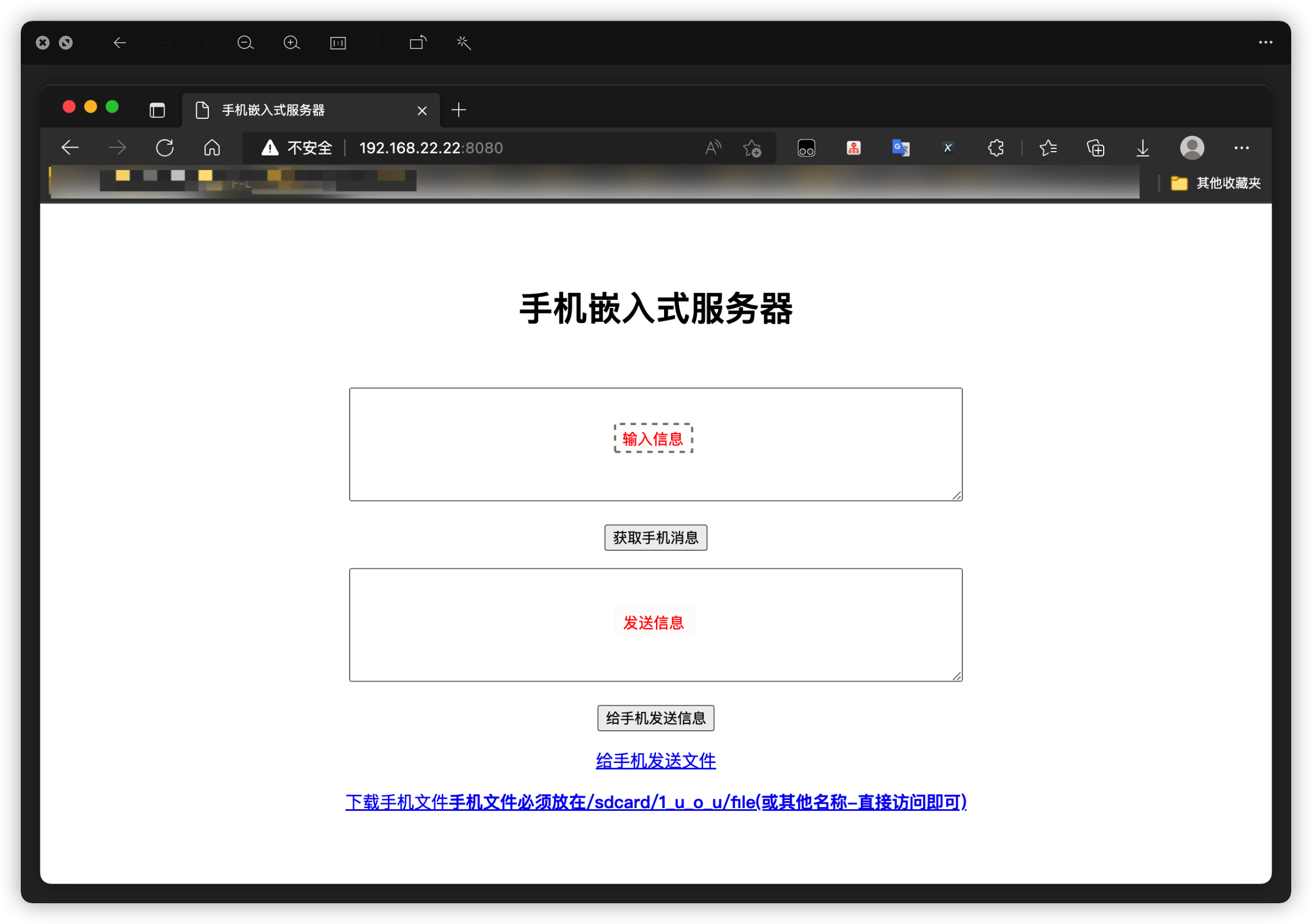Open the 给手机发送文件 link

pyautogui.click(x=655, y=761)
